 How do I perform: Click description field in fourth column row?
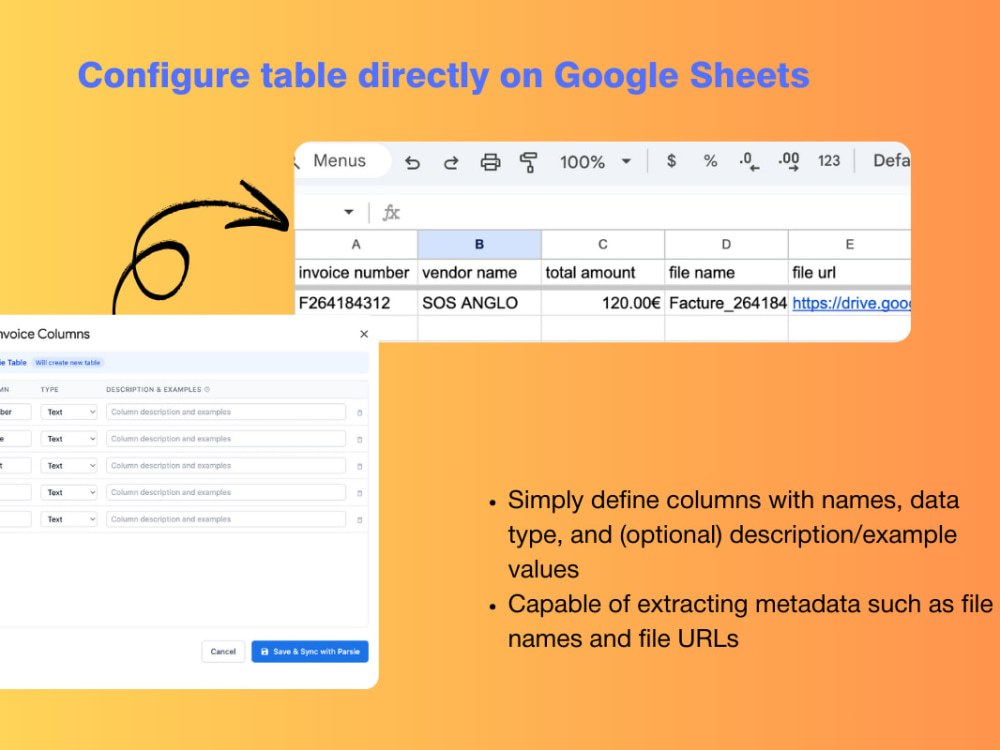coord(226,492)
